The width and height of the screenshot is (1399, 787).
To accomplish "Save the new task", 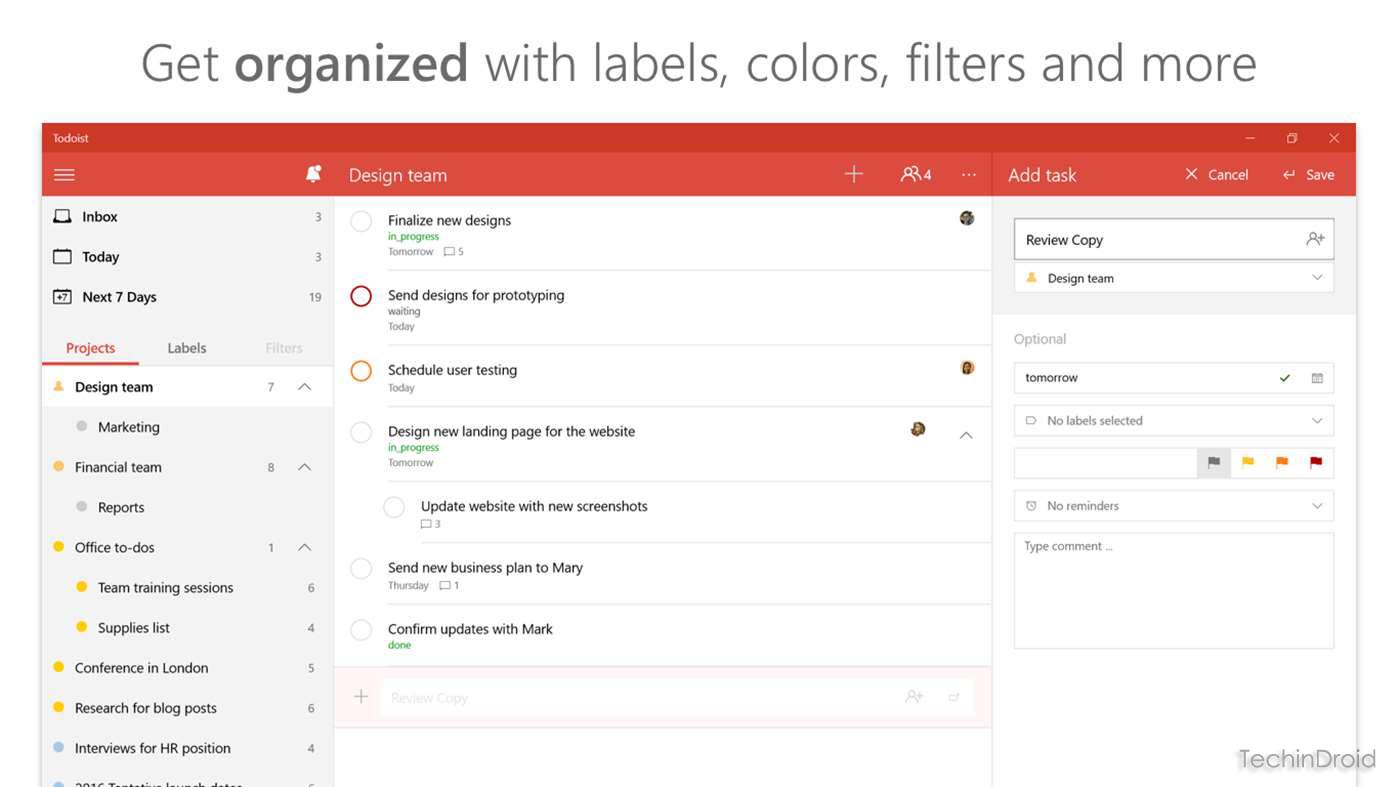I will pos(1308,175).
